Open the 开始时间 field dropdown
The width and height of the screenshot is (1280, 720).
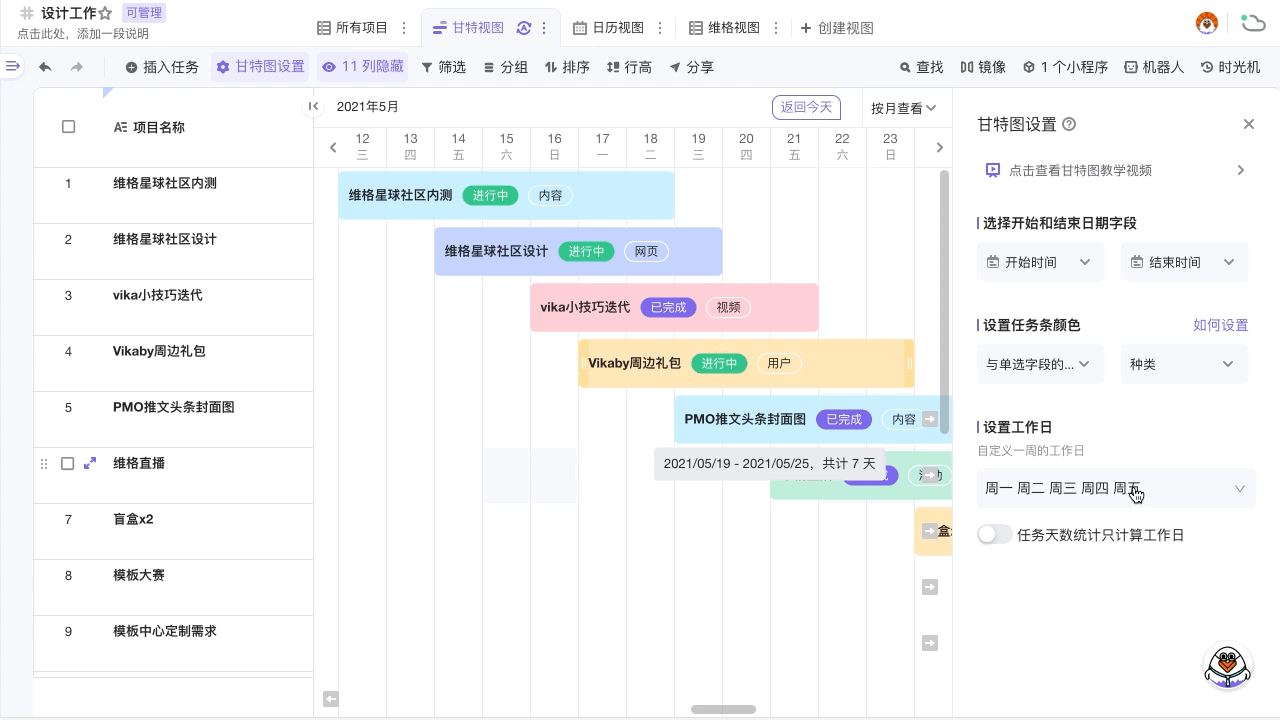pyautogui.click(x=1040, y=262)
